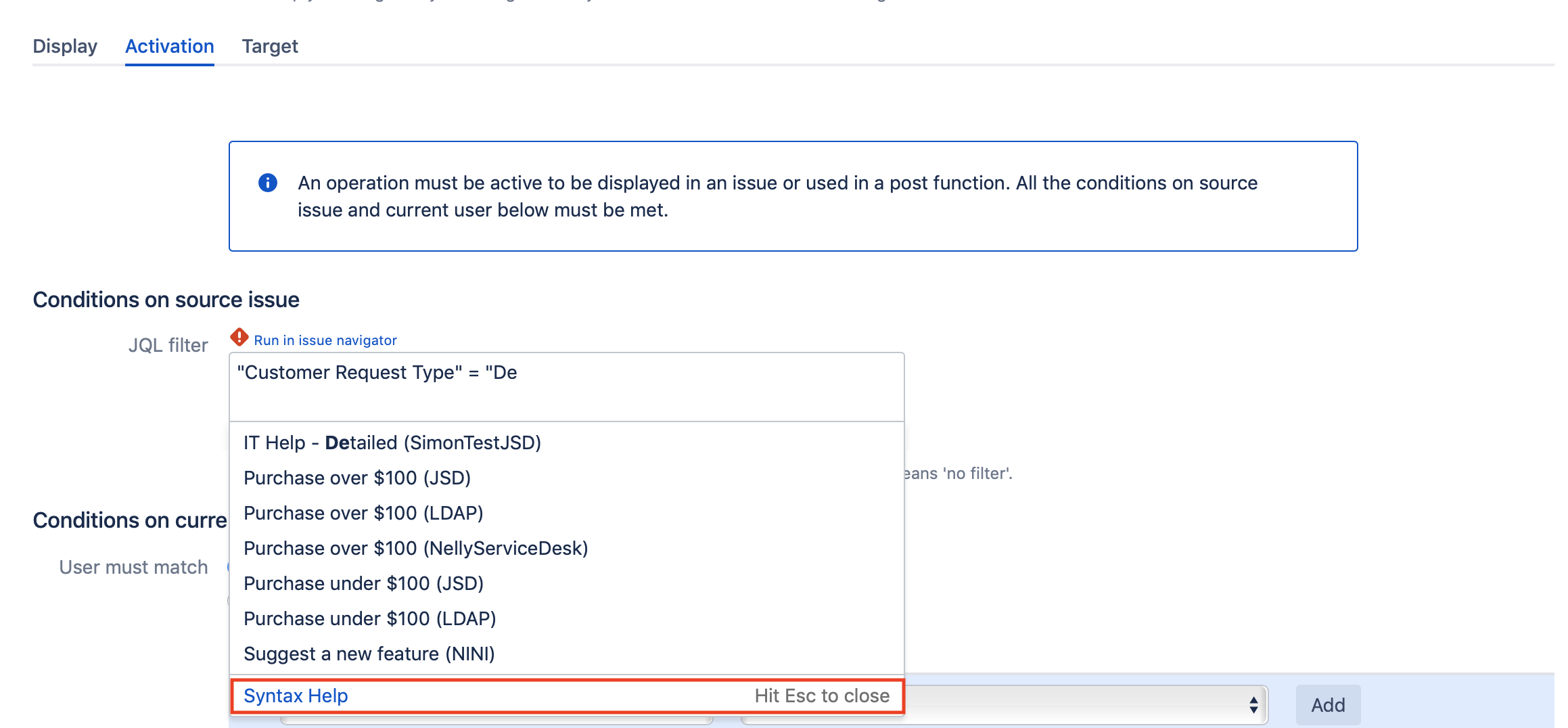Switch to the Display tab
Image resolution: width=1568 pixels, height=728 pixels.
pos(65,46)
